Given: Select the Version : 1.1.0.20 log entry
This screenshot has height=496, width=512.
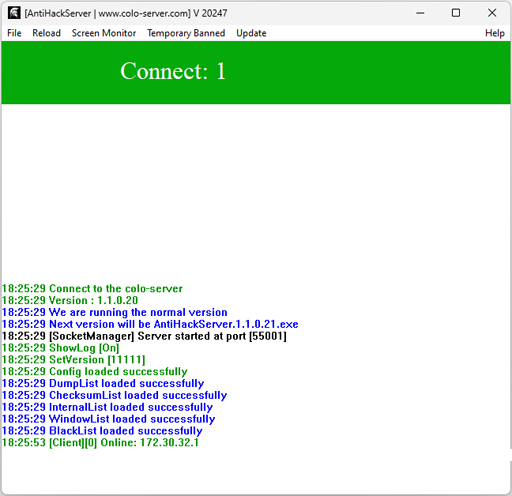Looking at the screenshot, I should [x=70, y=300].
